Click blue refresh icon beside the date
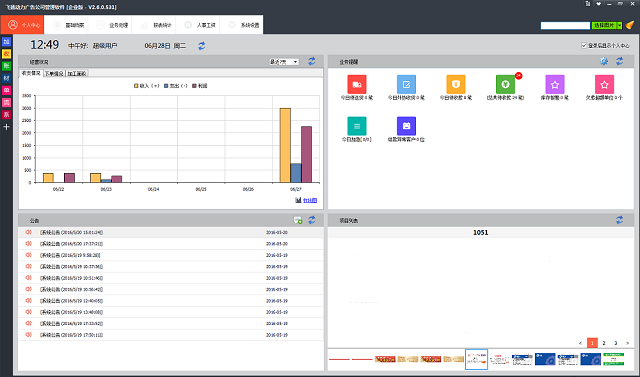This screenshot has height=377, width=640. tap(202, 46)
